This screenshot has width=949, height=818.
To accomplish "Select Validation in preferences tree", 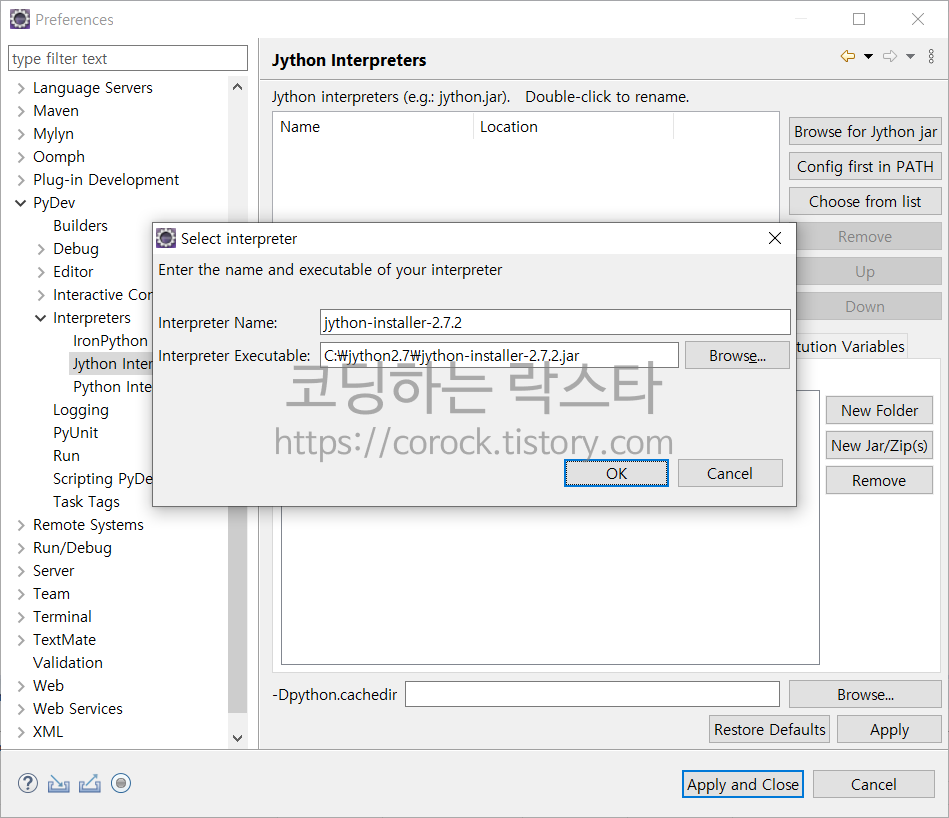I will (x=68, y=663).
